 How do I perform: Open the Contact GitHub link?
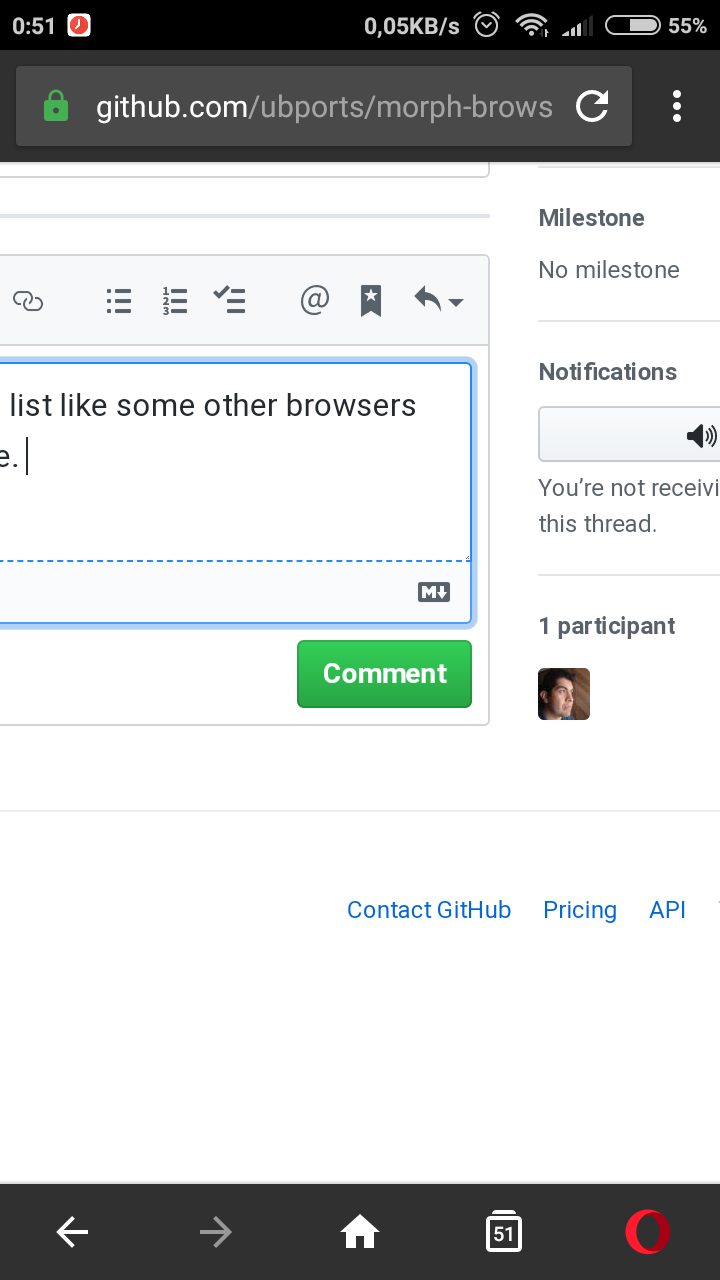point(428,910)
